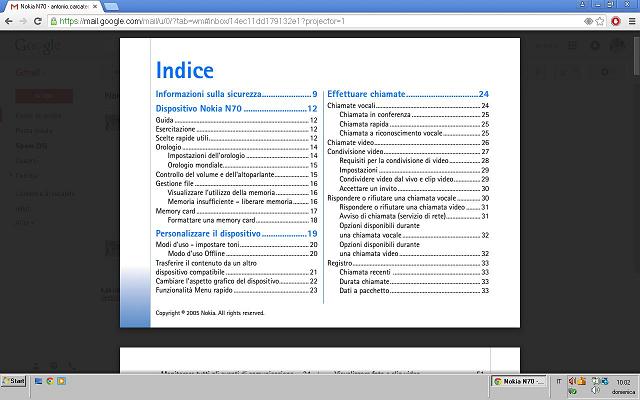
Task: Click the system clock showing 10:02
Action: click(x=623, y=381)
